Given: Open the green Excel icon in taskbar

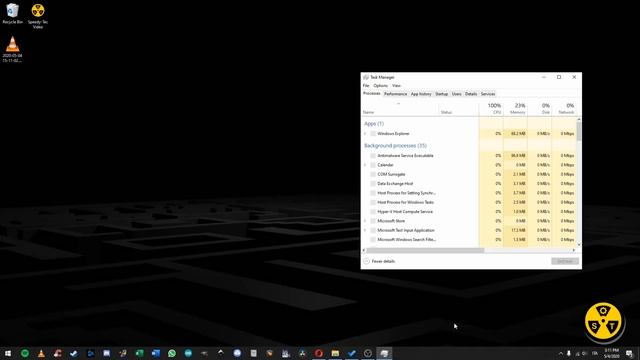Looking at the screenshot, I should pos(139,353).
